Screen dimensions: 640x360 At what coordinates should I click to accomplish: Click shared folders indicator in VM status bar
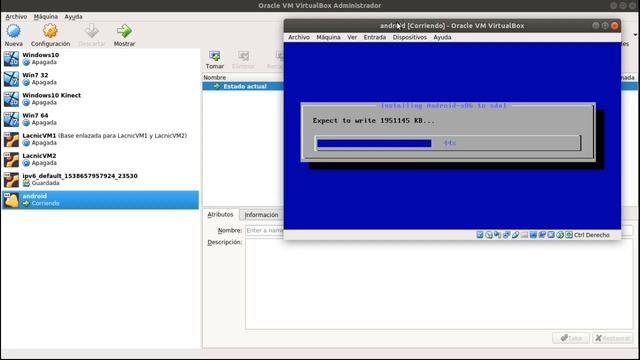524,235
